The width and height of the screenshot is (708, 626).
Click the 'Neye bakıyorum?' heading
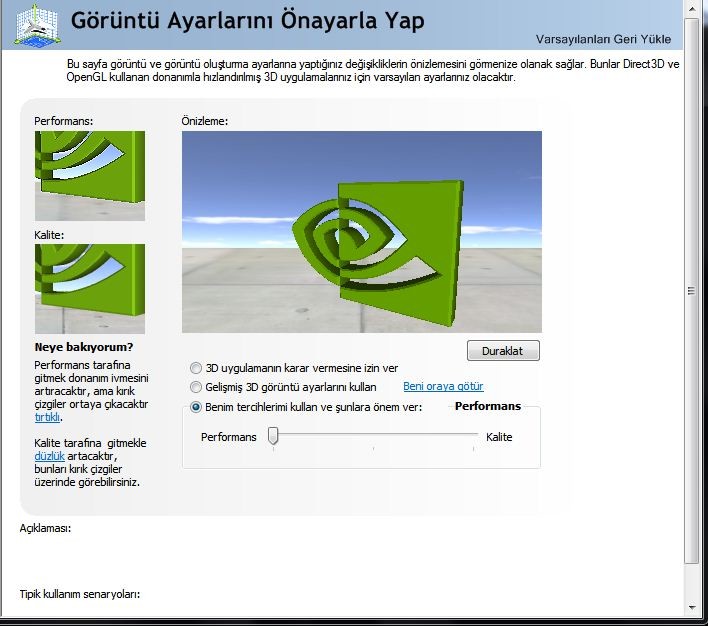pos(84,347)
